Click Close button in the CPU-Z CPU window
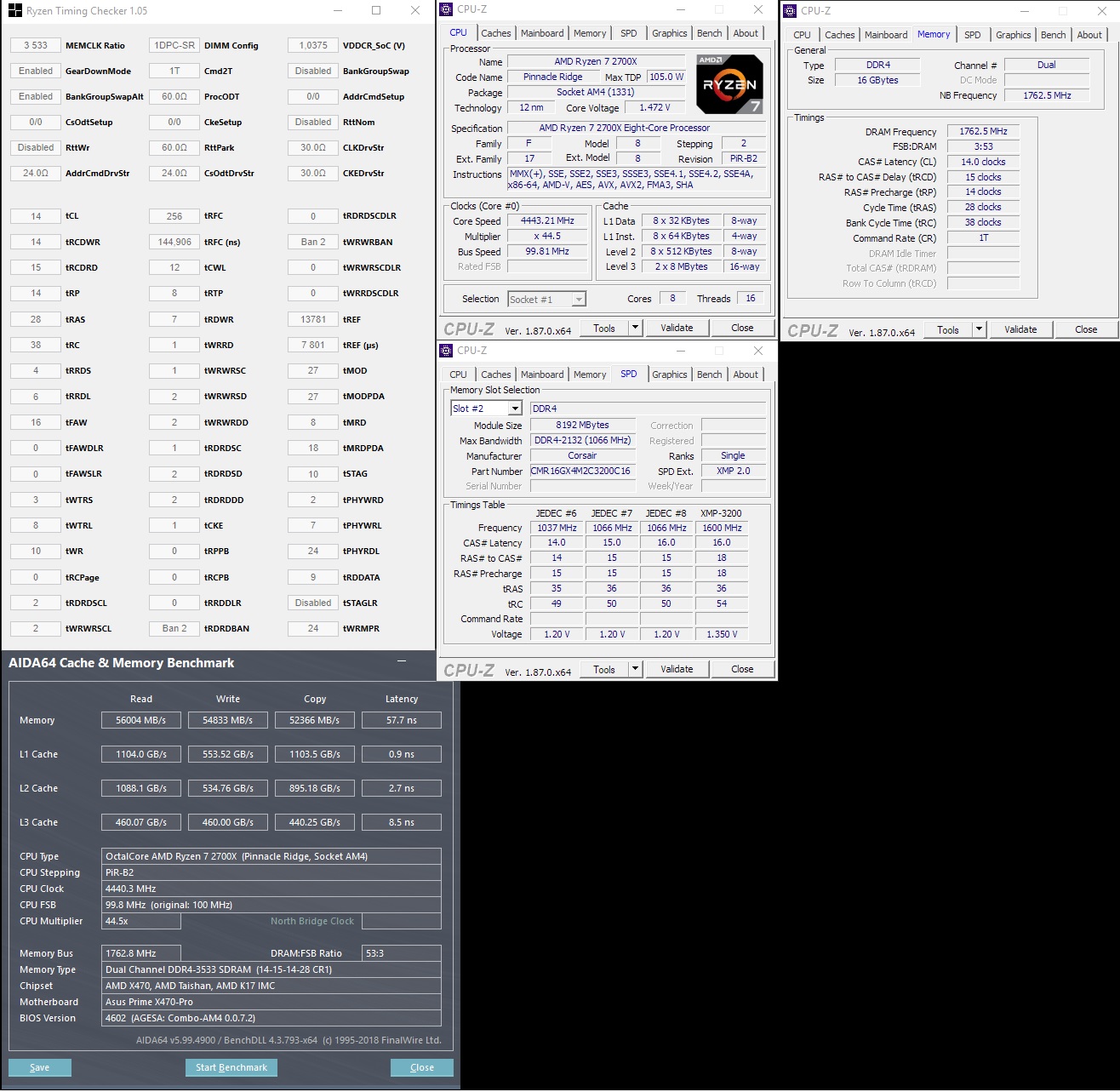This screenshot has width=1120, height=1092. 742,328
